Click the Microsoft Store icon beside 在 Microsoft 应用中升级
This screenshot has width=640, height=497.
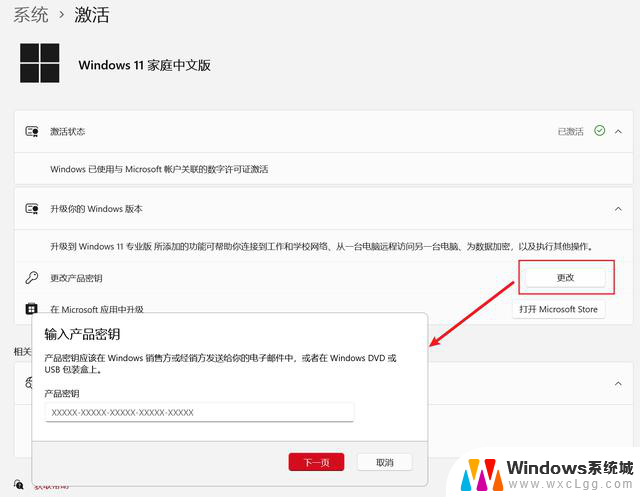tap(31, 308)
